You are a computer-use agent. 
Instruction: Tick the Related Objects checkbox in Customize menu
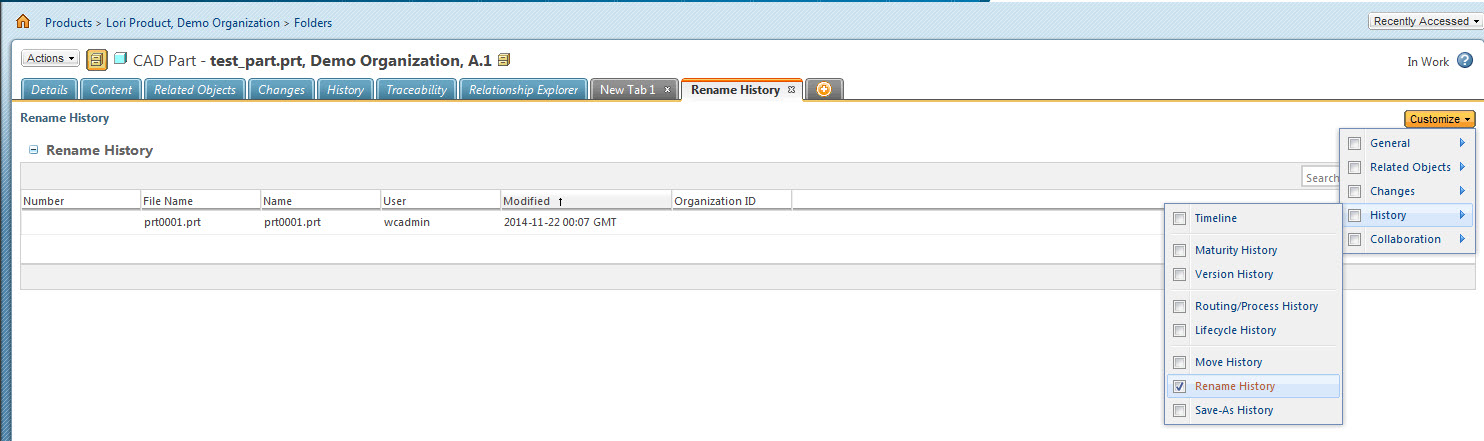(x=1354, y=167)
